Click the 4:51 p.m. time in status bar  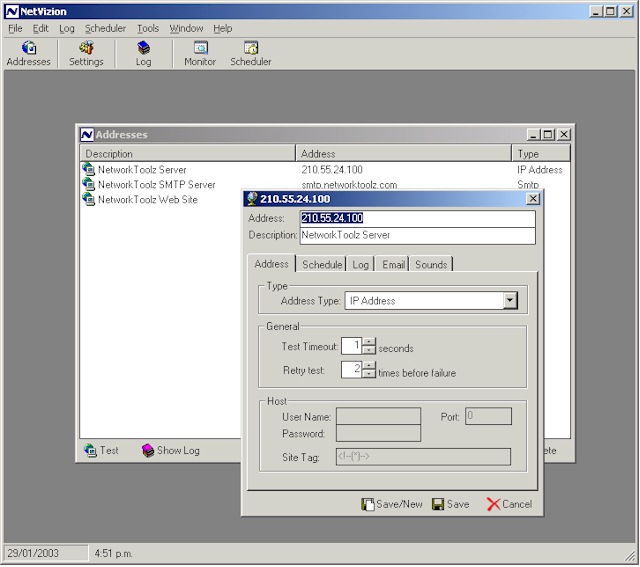coord(113,553)
